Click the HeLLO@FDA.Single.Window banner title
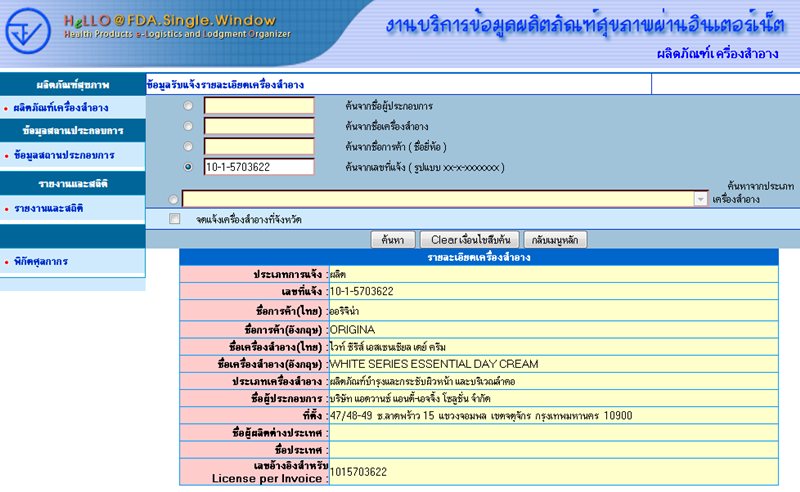The height and width of the screenshot is (492, 800). point(169,20)
